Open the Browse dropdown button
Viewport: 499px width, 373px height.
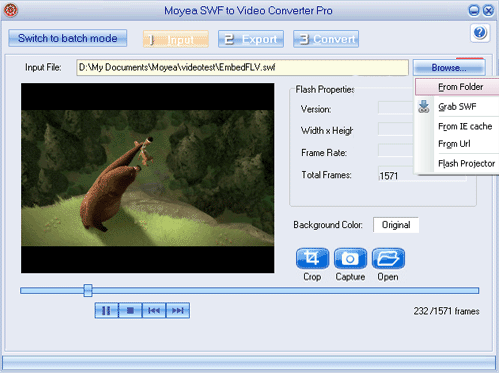coord(449,68)
